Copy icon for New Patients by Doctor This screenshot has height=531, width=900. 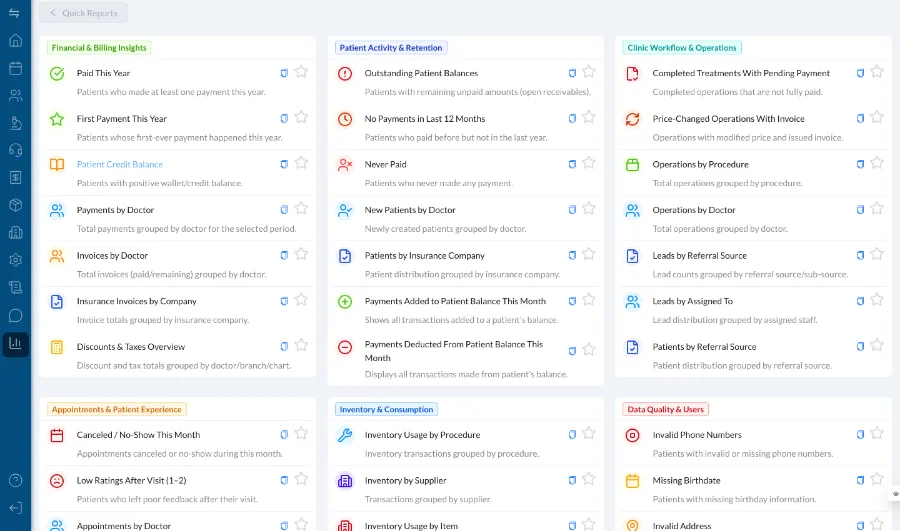pos(572,210)
